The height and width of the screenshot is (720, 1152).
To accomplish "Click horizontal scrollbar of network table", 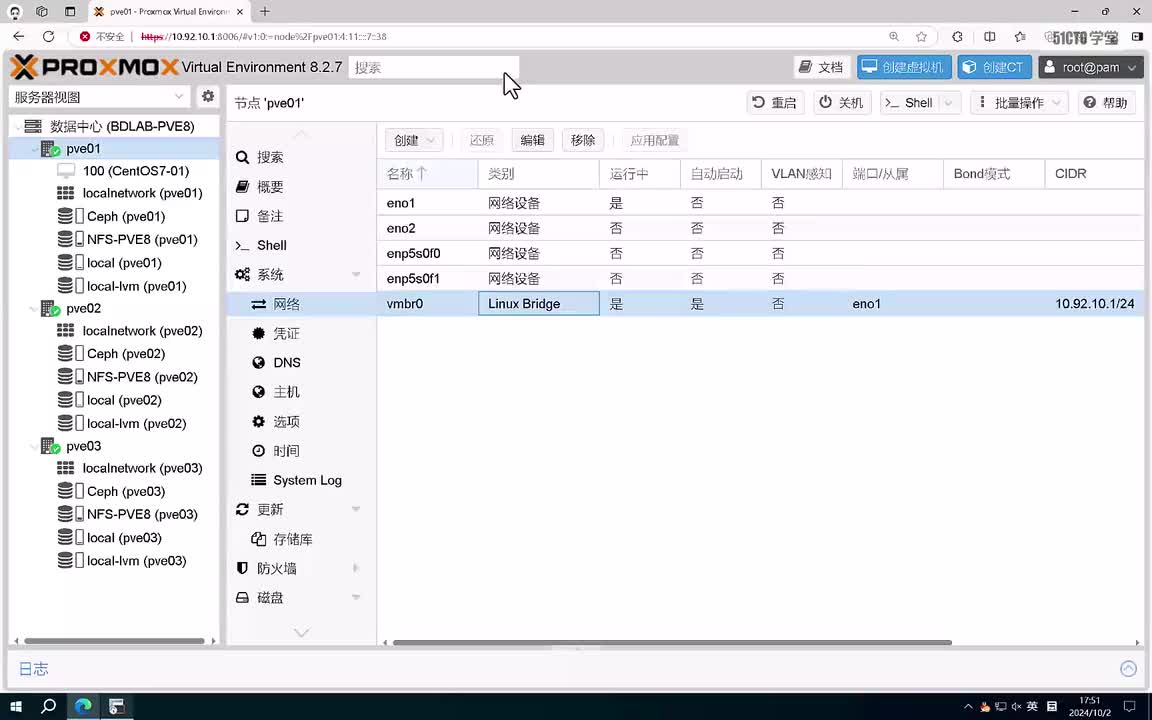I will click(672, 642).
